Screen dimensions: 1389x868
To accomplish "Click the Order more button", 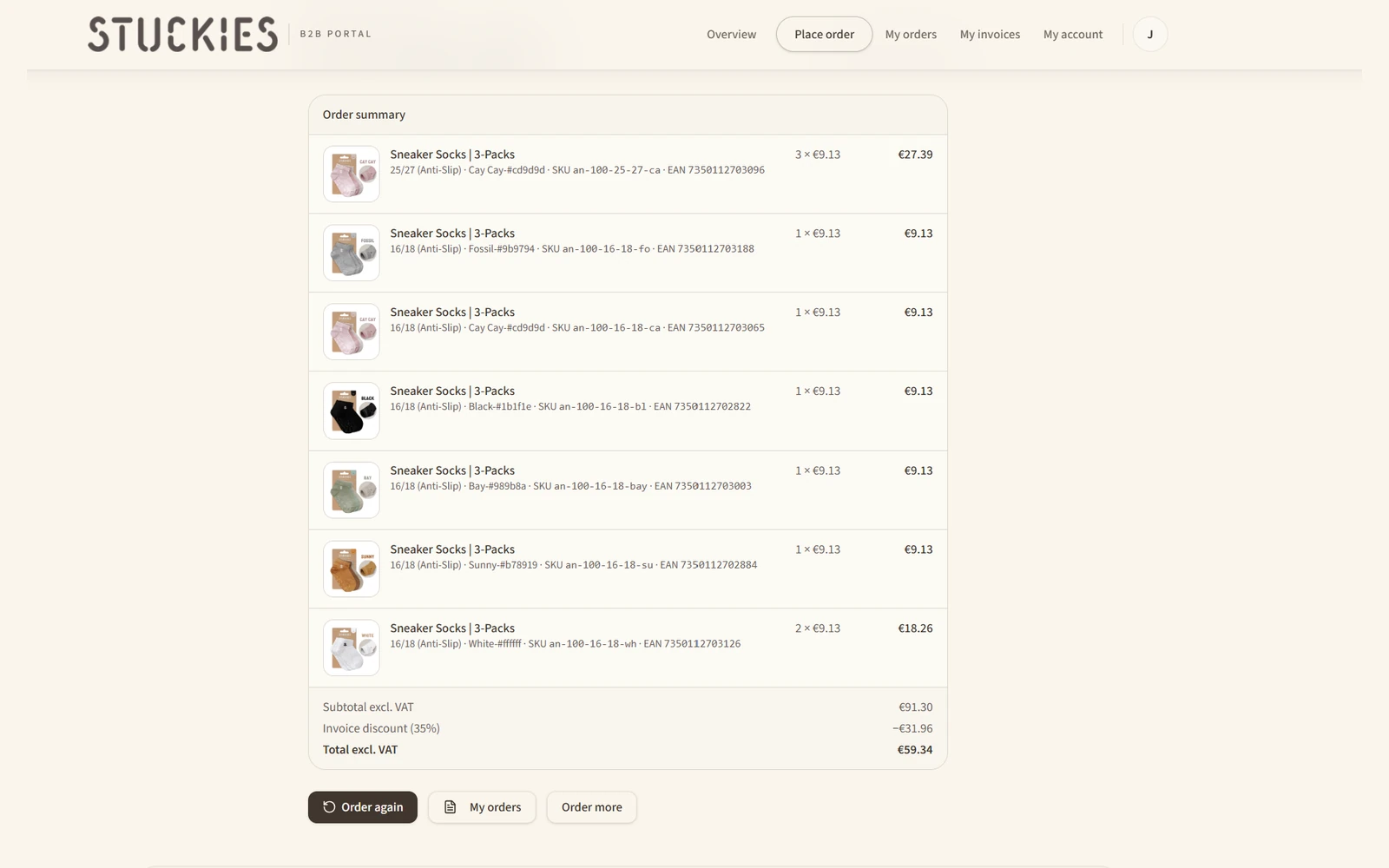I will pyautogui.click(x=591, y=807).
